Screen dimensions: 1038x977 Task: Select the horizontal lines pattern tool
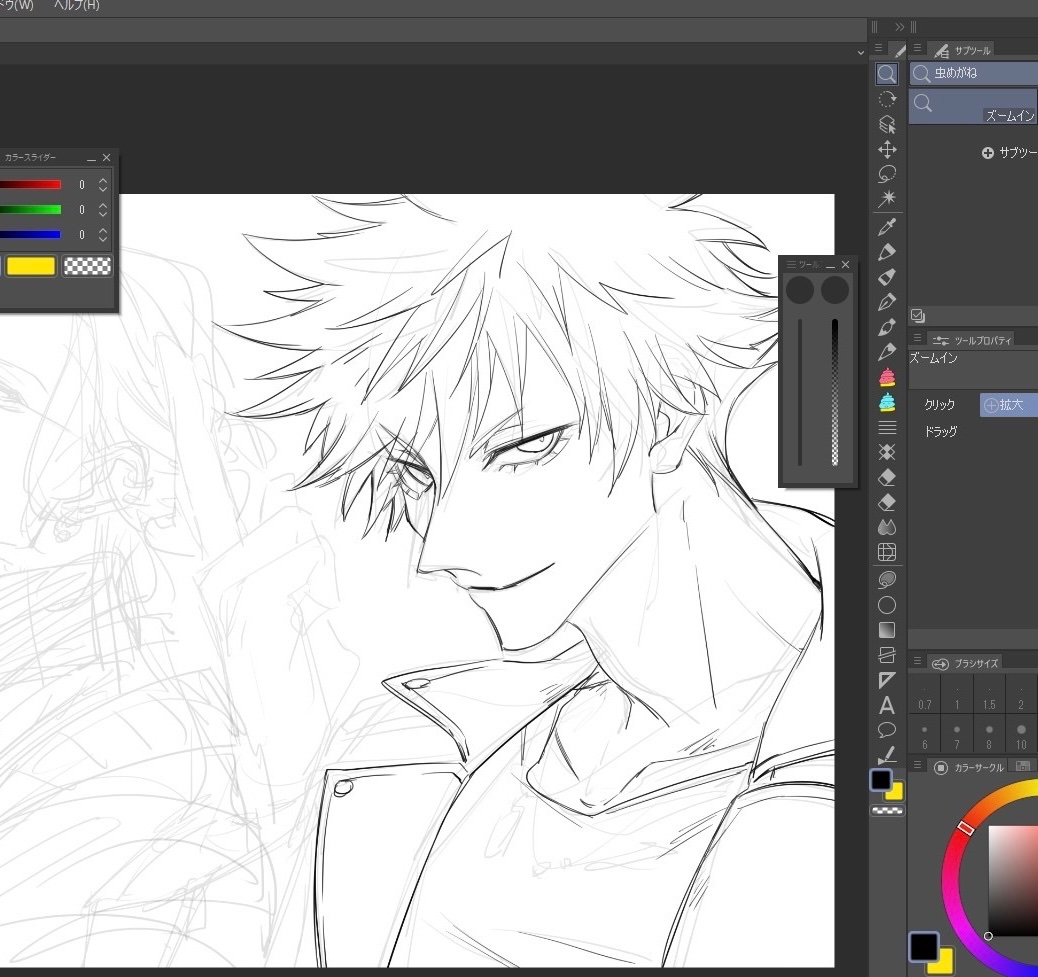[x=887, y=428]
